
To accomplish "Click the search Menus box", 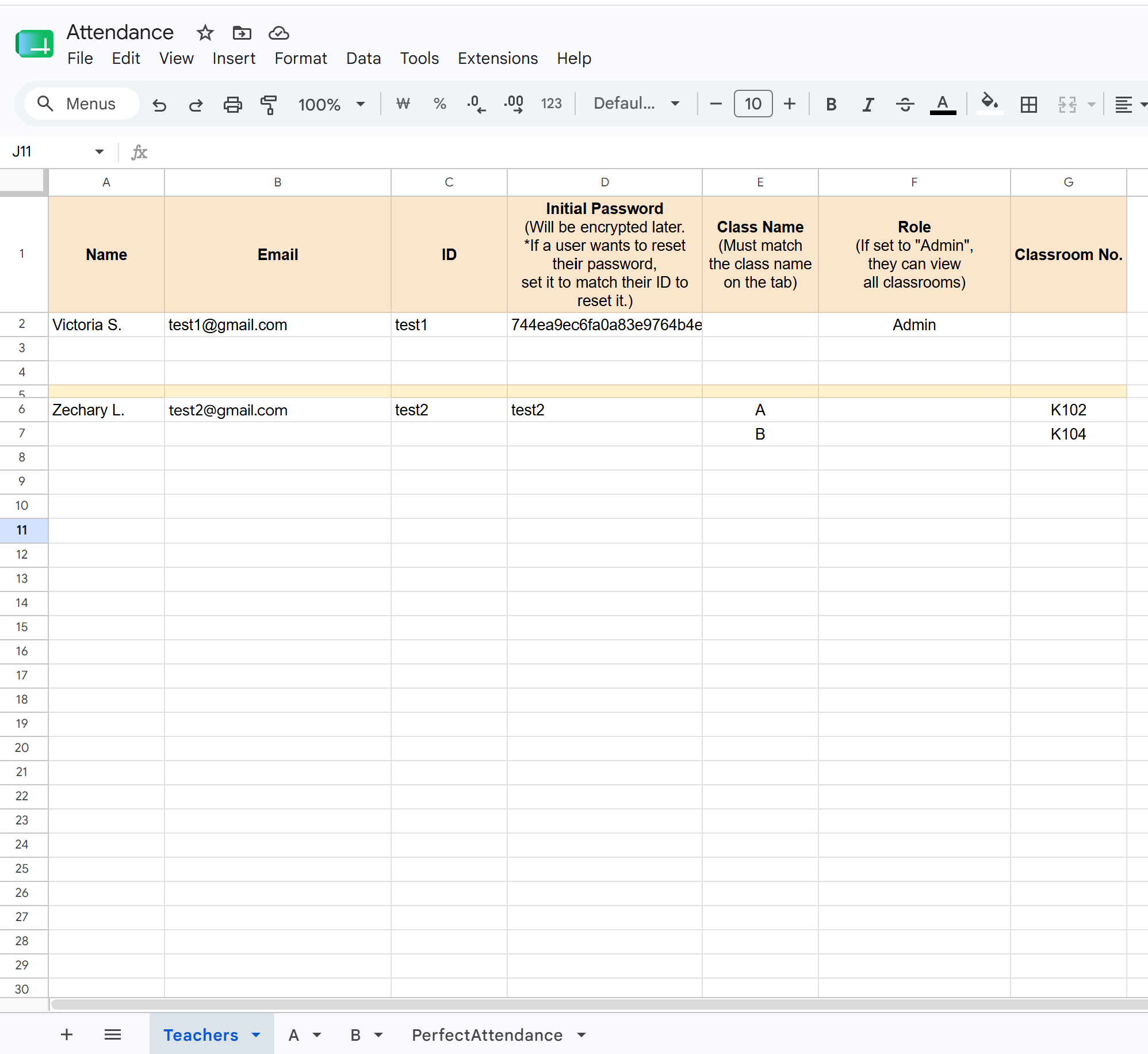I will coord(82,104).
